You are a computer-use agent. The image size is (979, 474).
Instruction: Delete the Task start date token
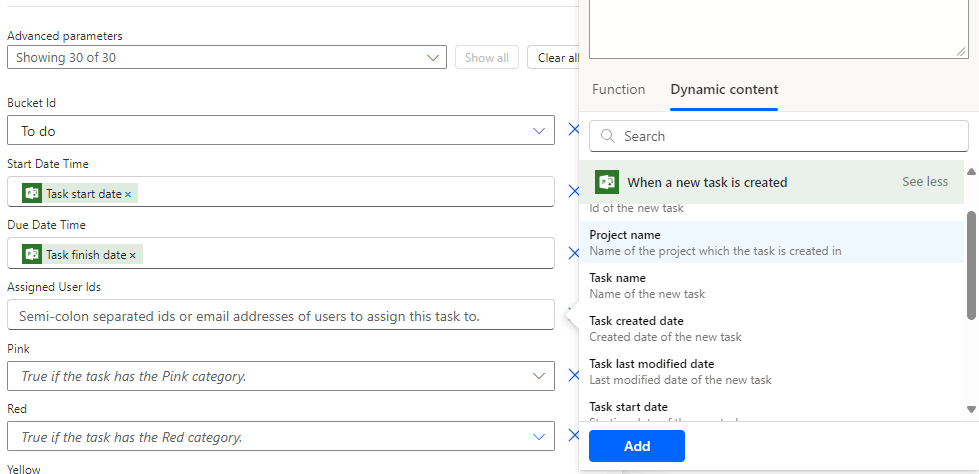click(x=128, y=194)
